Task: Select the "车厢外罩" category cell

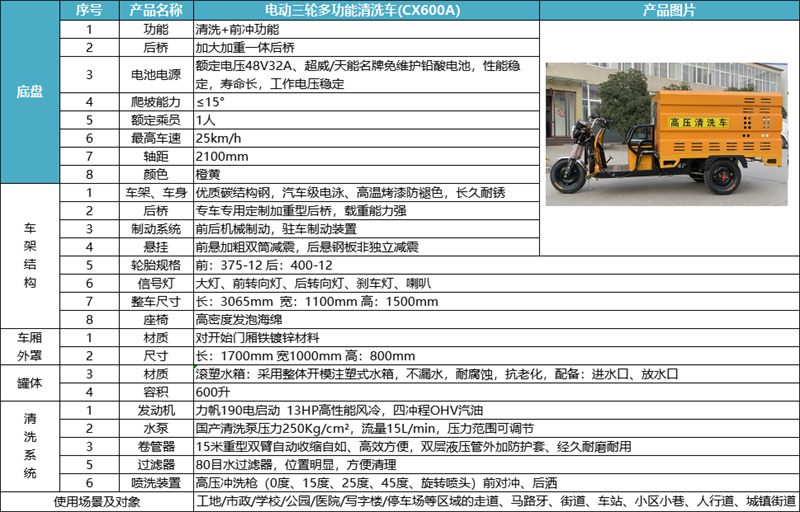Action: coord(30,345)
